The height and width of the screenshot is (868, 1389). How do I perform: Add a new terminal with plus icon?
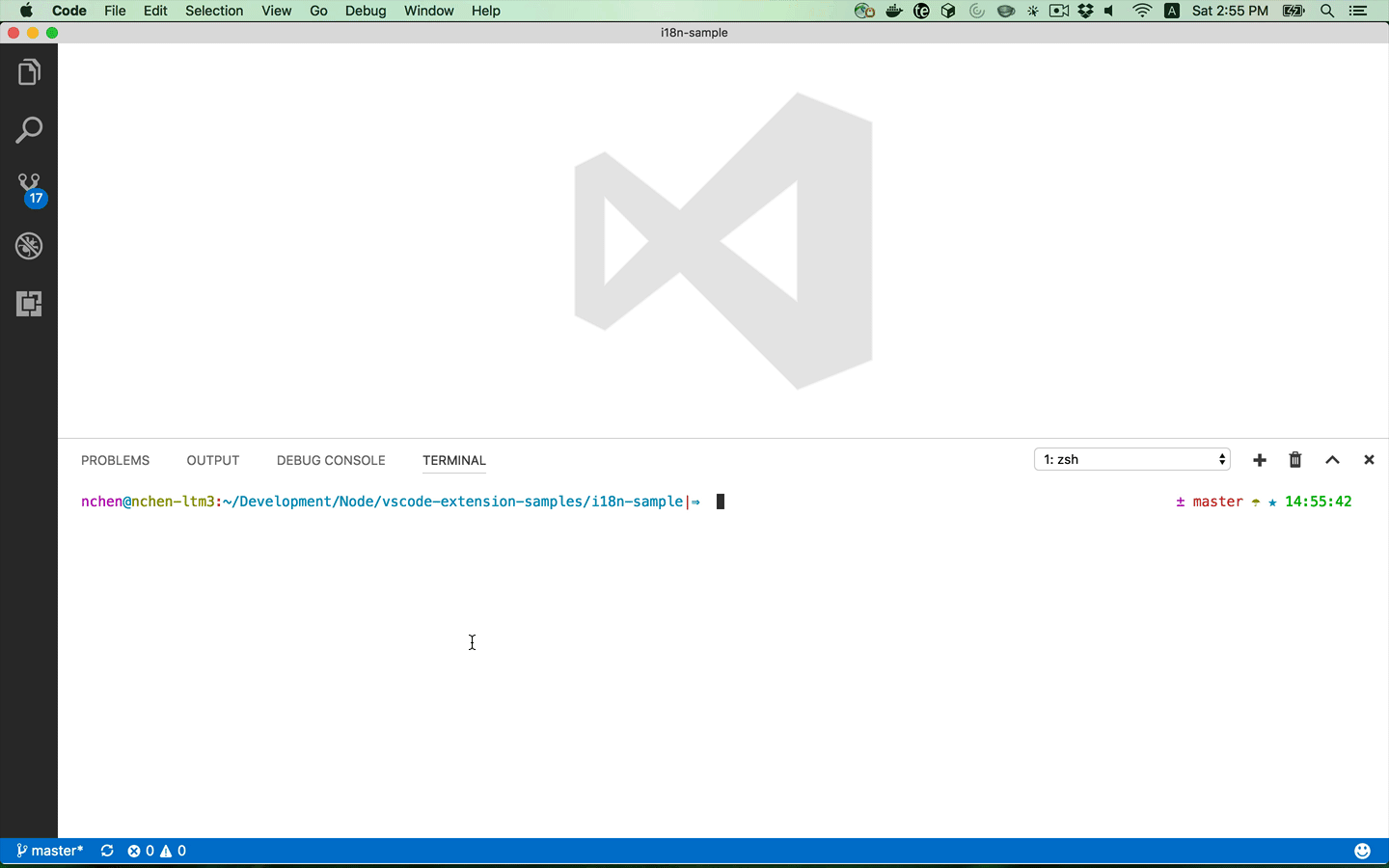click(1260, 460)
